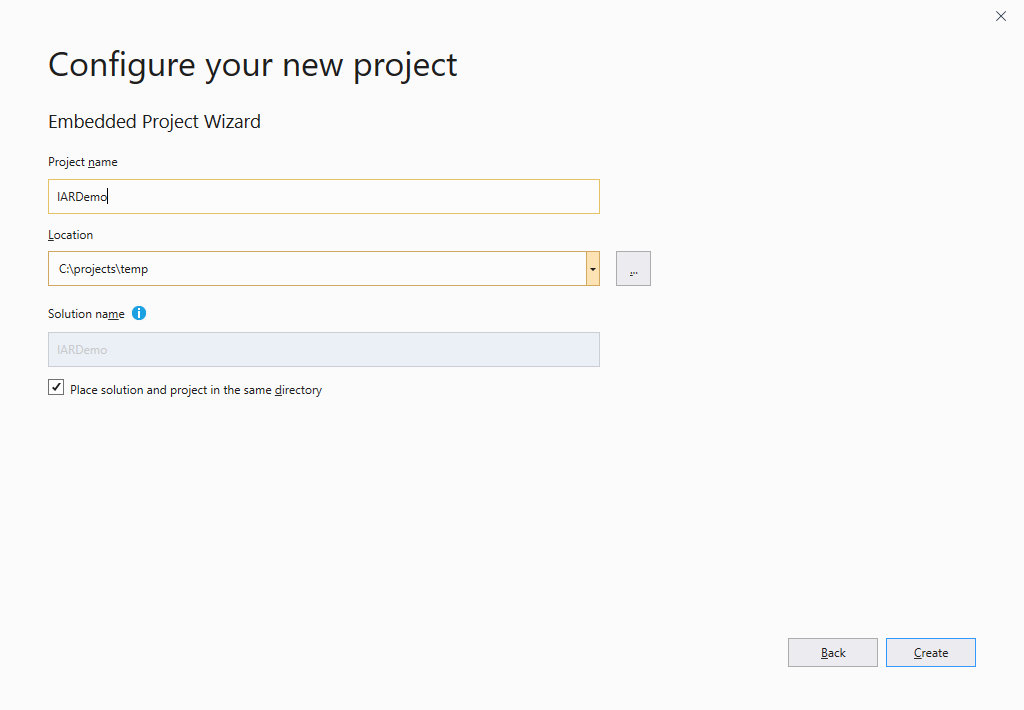This screenshot has height=710, width=1024.
Task: Click the "Solution name" label
Action: (x=86, y=314)
